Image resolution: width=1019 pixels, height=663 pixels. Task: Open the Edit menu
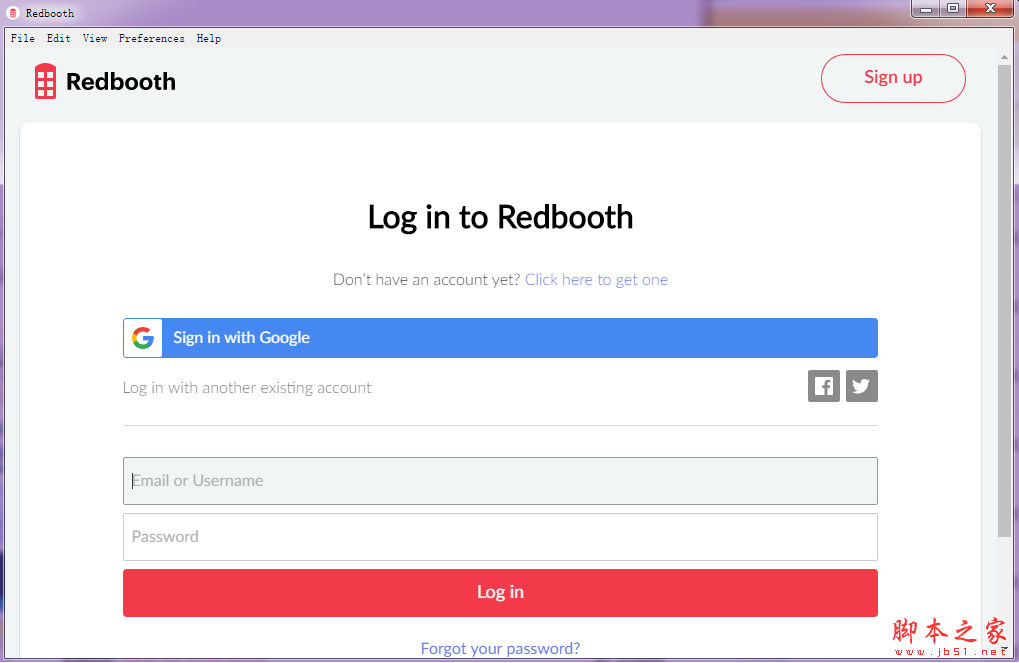coord(57,38)
